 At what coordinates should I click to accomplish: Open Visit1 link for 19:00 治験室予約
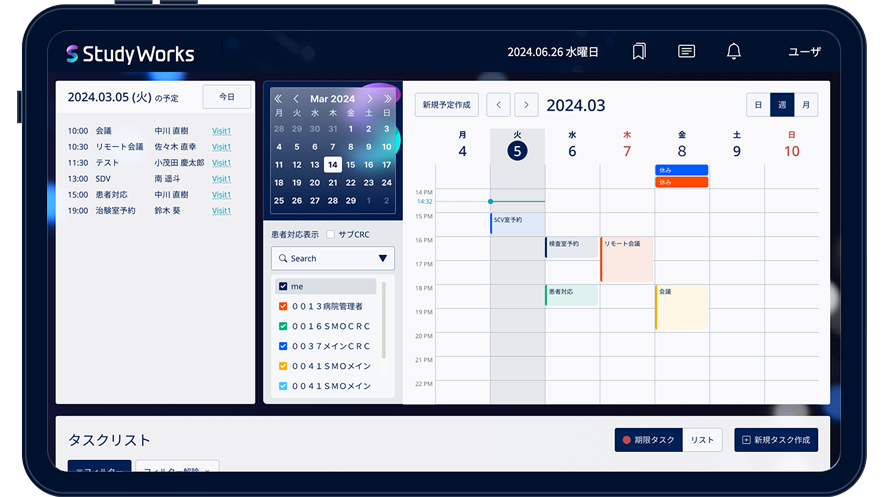tap(221, 211)
